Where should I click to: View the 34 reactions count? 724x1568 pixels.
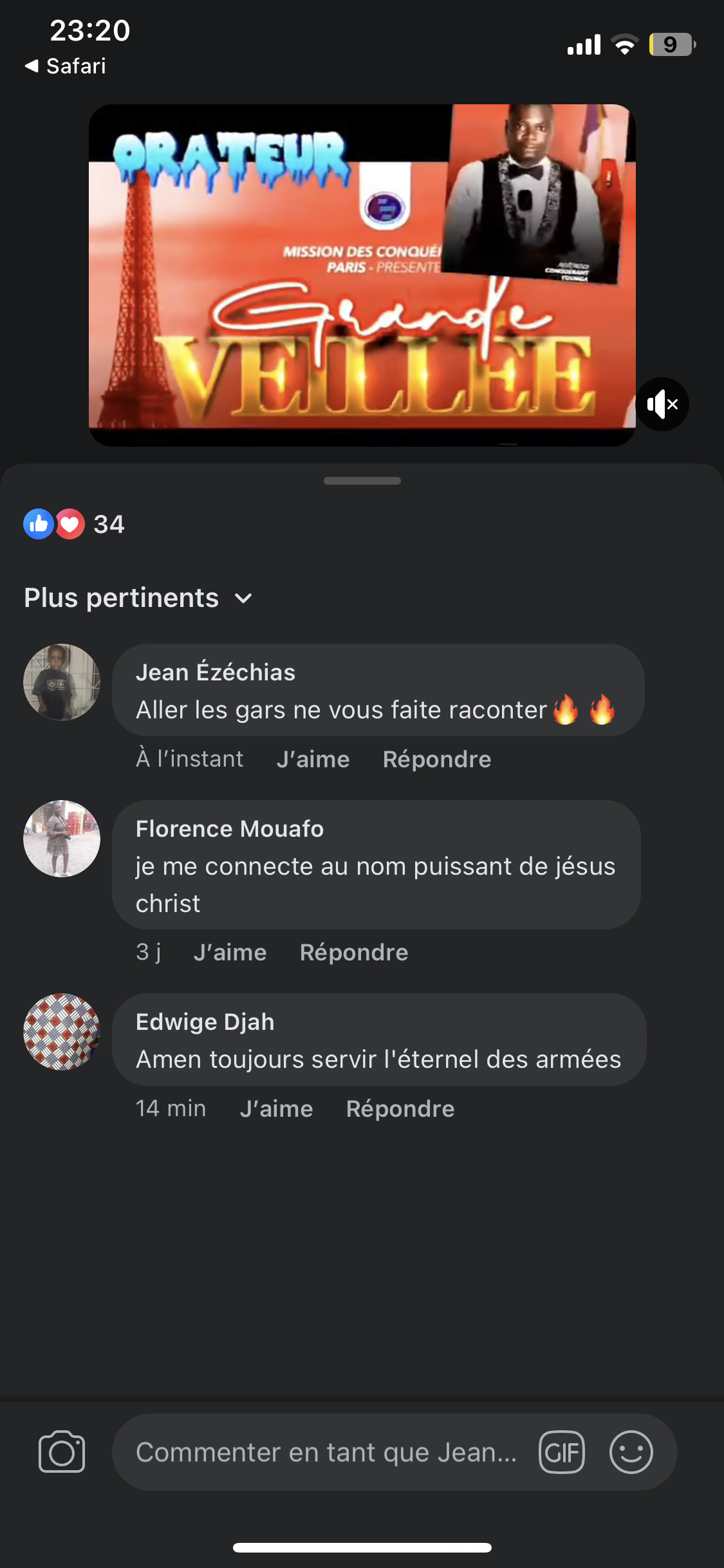coord(109,525)
